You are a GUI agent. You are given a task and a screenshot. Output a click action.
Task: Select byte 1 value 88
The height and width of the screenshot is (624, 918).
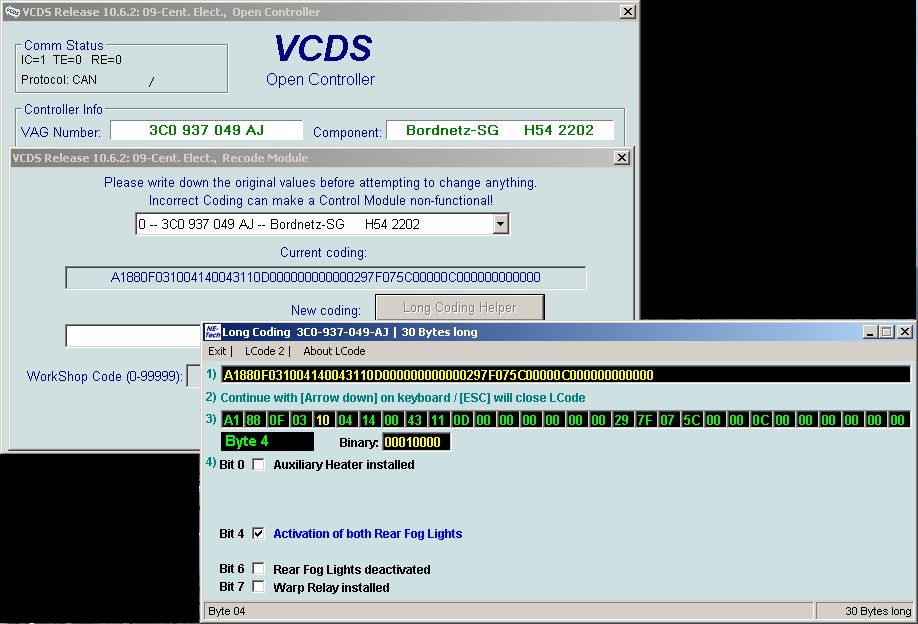click(254, 420)
